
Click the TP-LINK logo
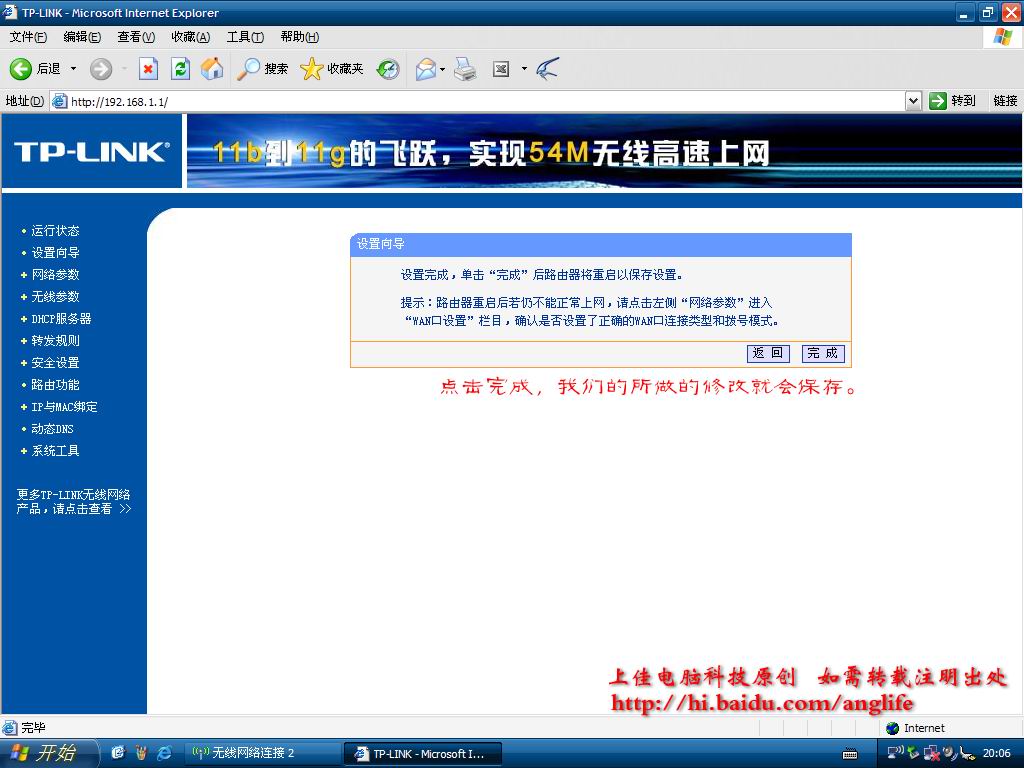91,152
